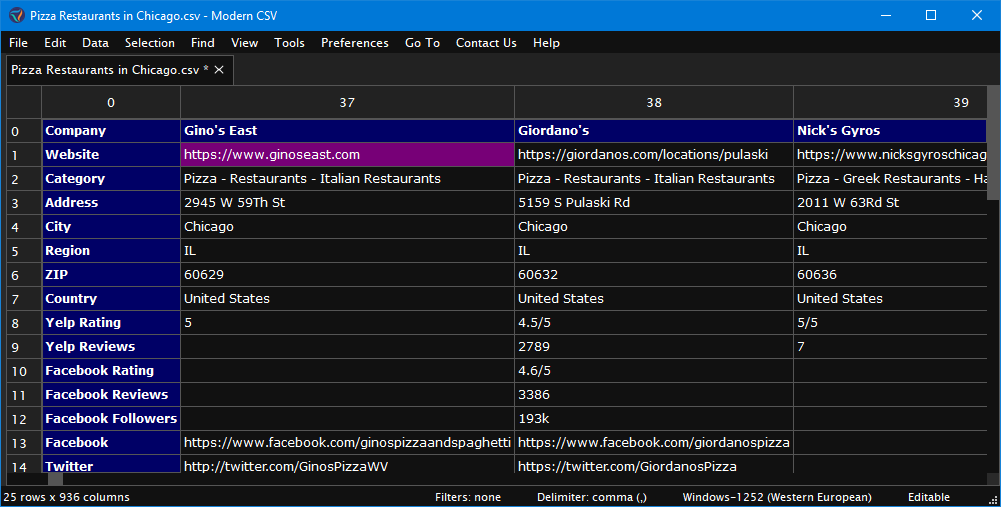Click the 2011 W 63Rd St cell
The height and width of the screenshot is (507, 1001).
pos(891,202)
